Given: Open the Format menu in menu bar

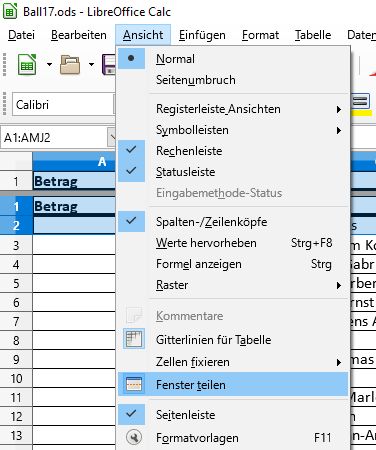Looking at the screenshot, I should coord(260,35).
